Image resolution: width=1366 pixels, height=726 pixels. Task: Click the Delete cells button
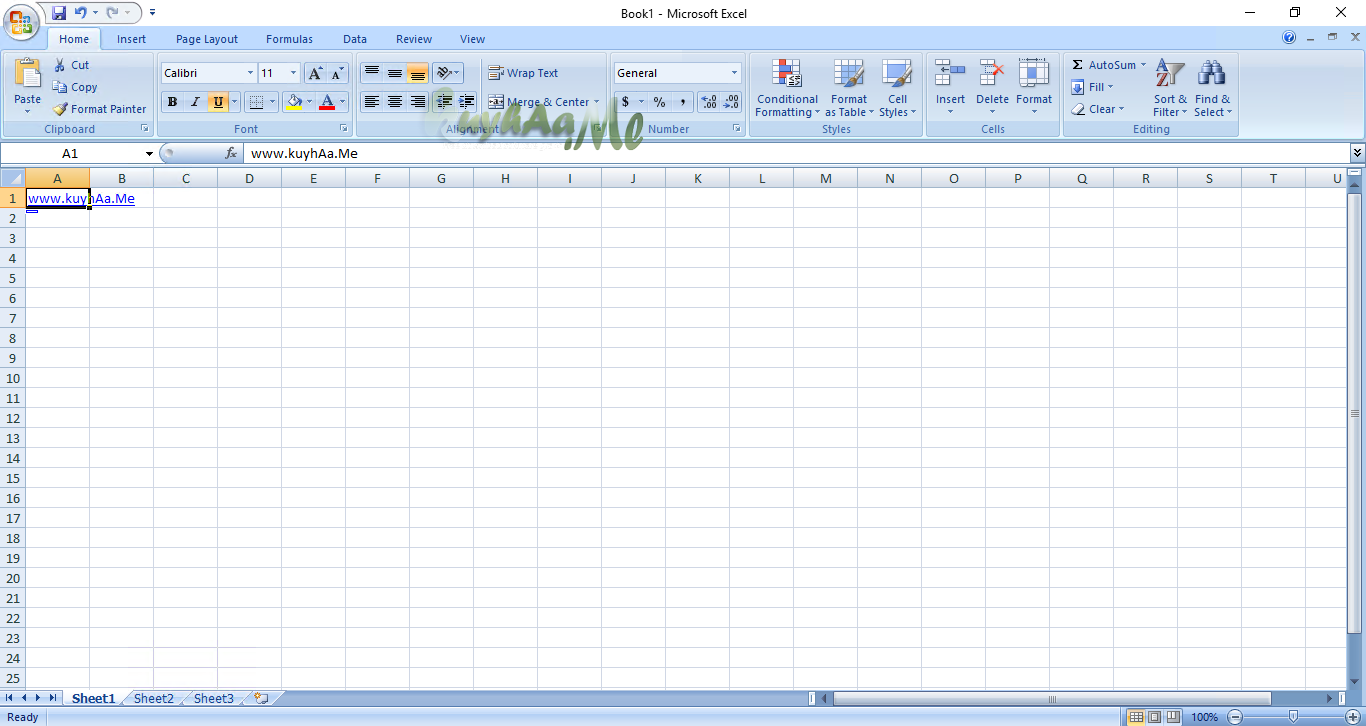coord(992,88)
